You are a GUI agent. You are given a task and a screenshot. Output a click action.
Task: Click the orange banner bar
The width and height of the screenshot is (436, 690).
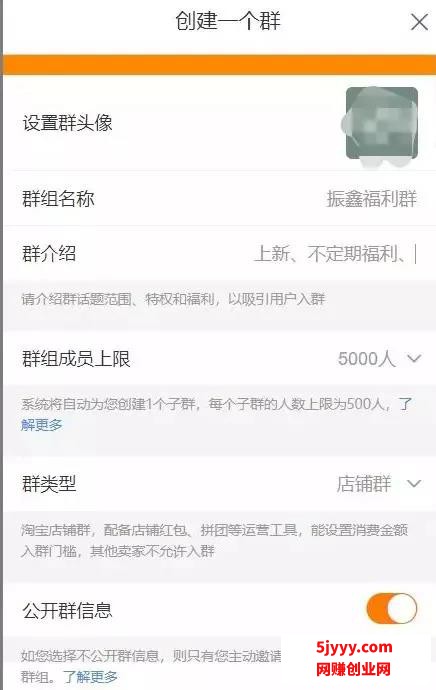[x=219, y=64]
